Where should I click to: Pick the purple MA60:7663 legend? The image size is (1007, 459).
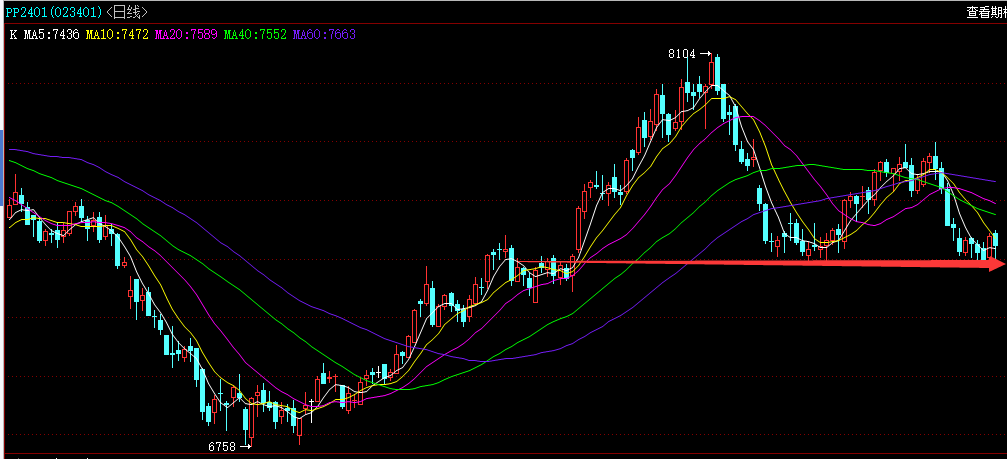323,34
